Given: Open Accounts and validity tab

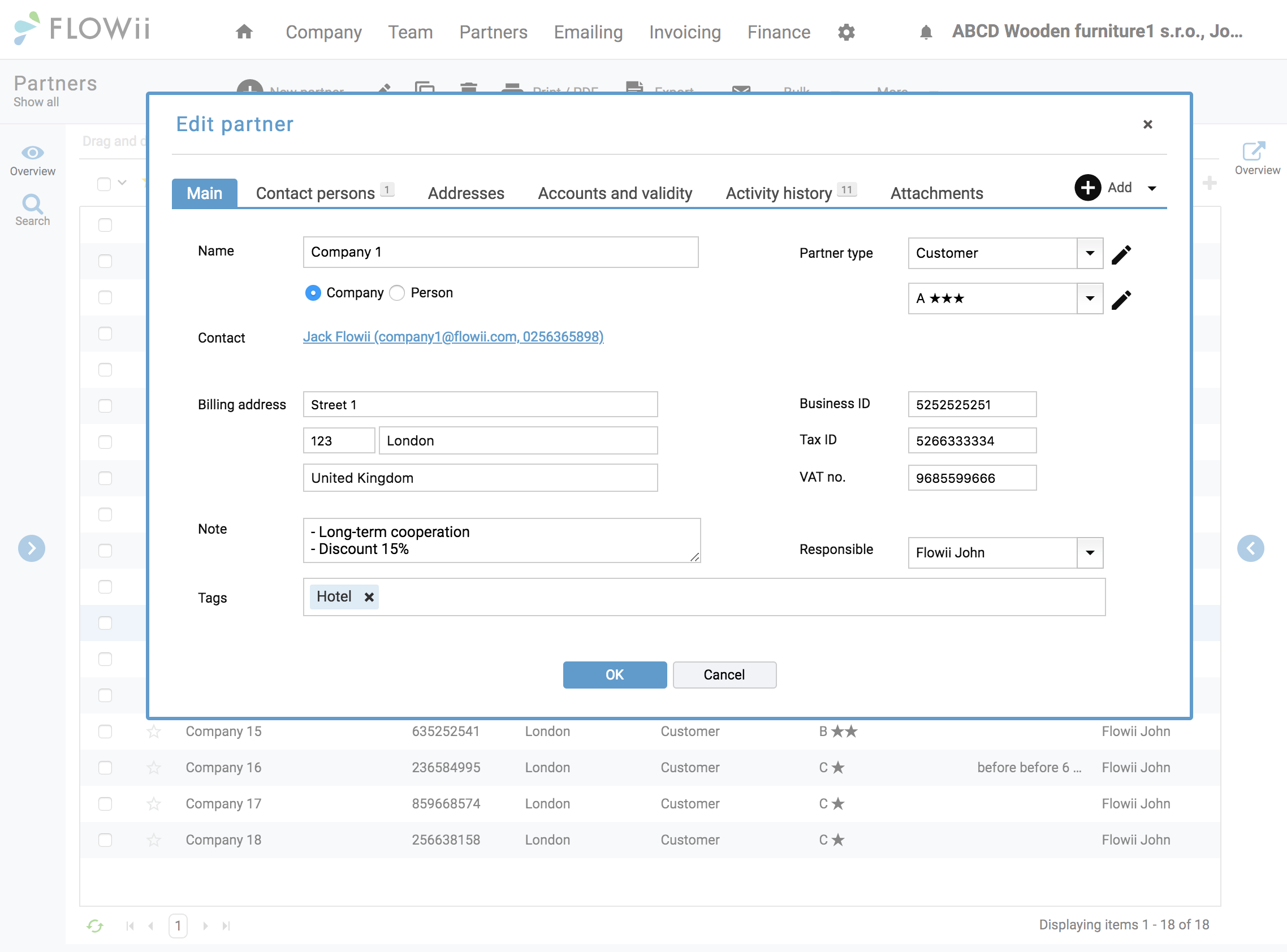Looking at the screenshot, I should pos(615,194).
